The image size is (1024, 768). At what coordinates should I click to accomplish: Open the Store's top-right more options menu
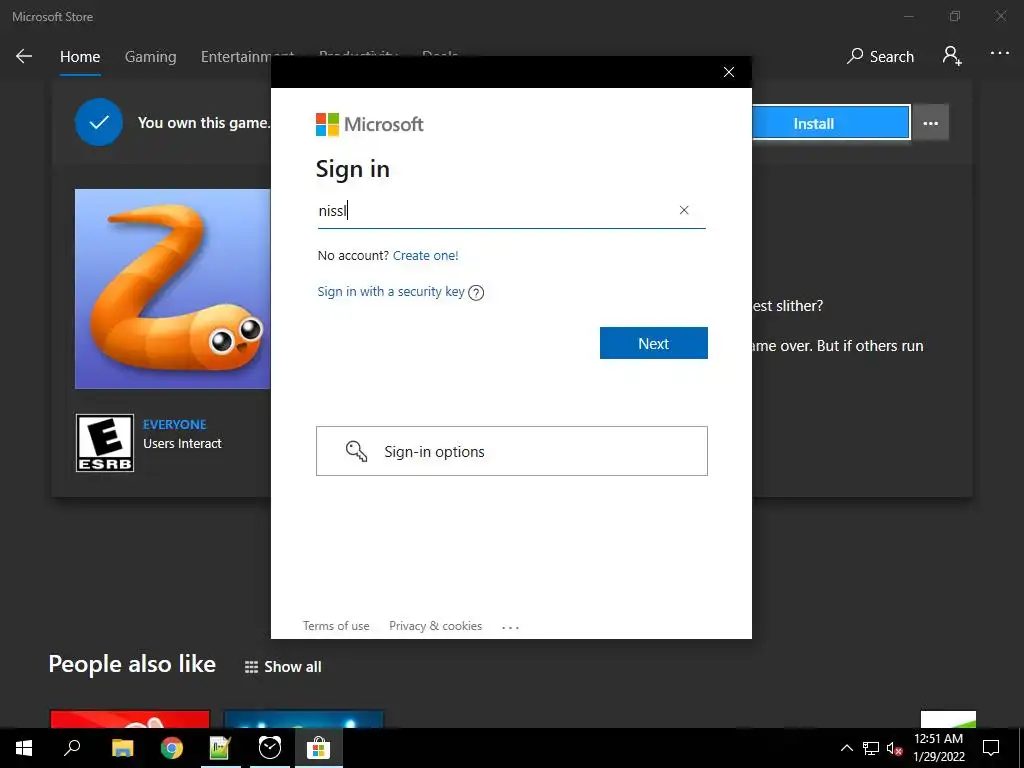(1000, 54)
